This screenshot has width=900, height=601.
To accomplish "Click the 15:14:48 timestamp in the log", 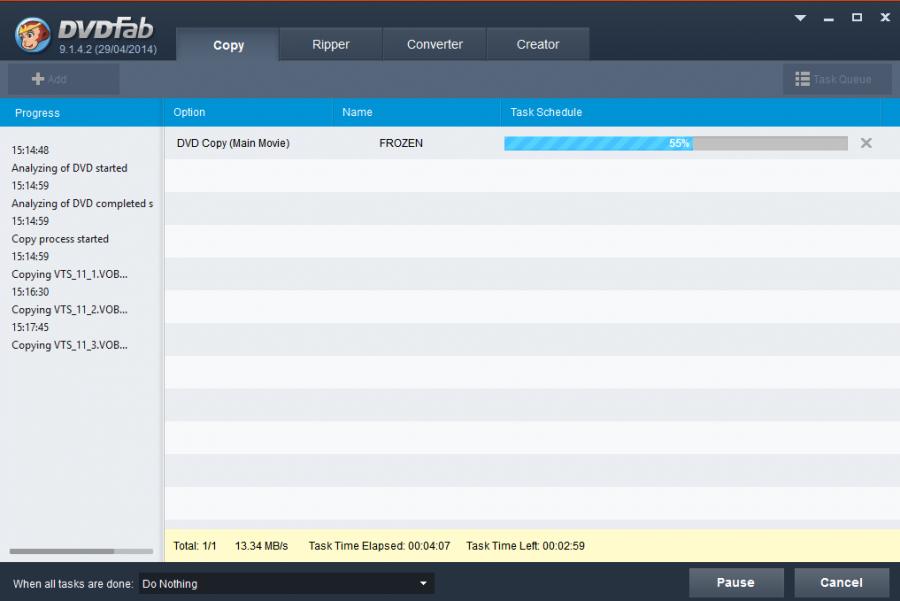I will click(x=30, y=150).
